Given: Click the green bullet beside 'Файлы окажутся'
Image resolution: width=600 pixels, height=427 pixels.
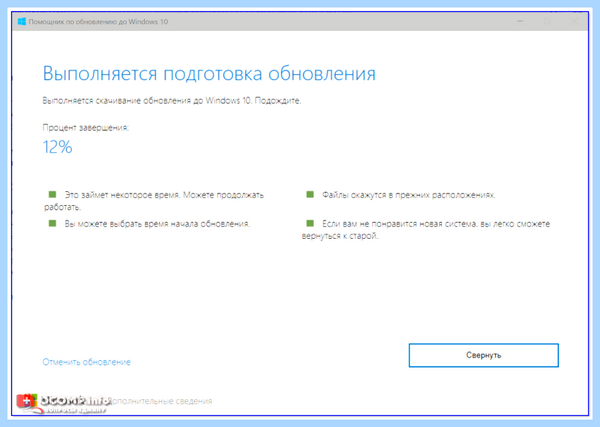Looking at the screenshot, I should (x=310, y=194).
